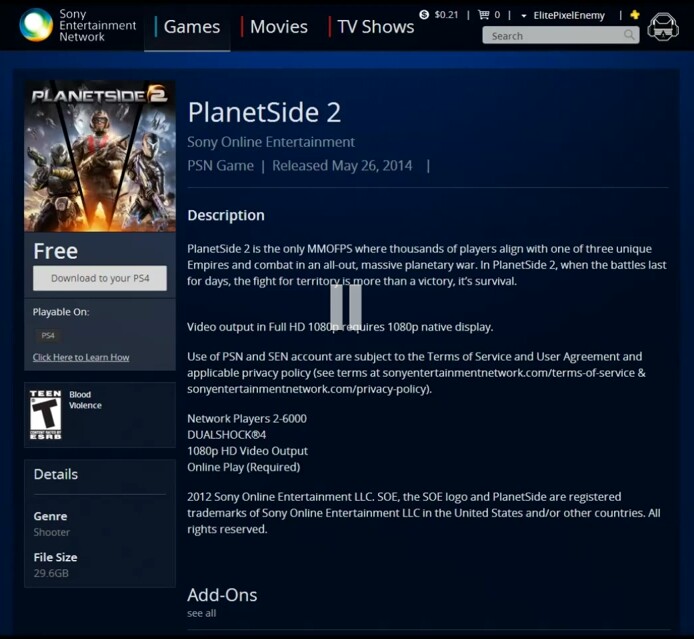
Task: Click the Free price label
Action: [x=56, y=251]
